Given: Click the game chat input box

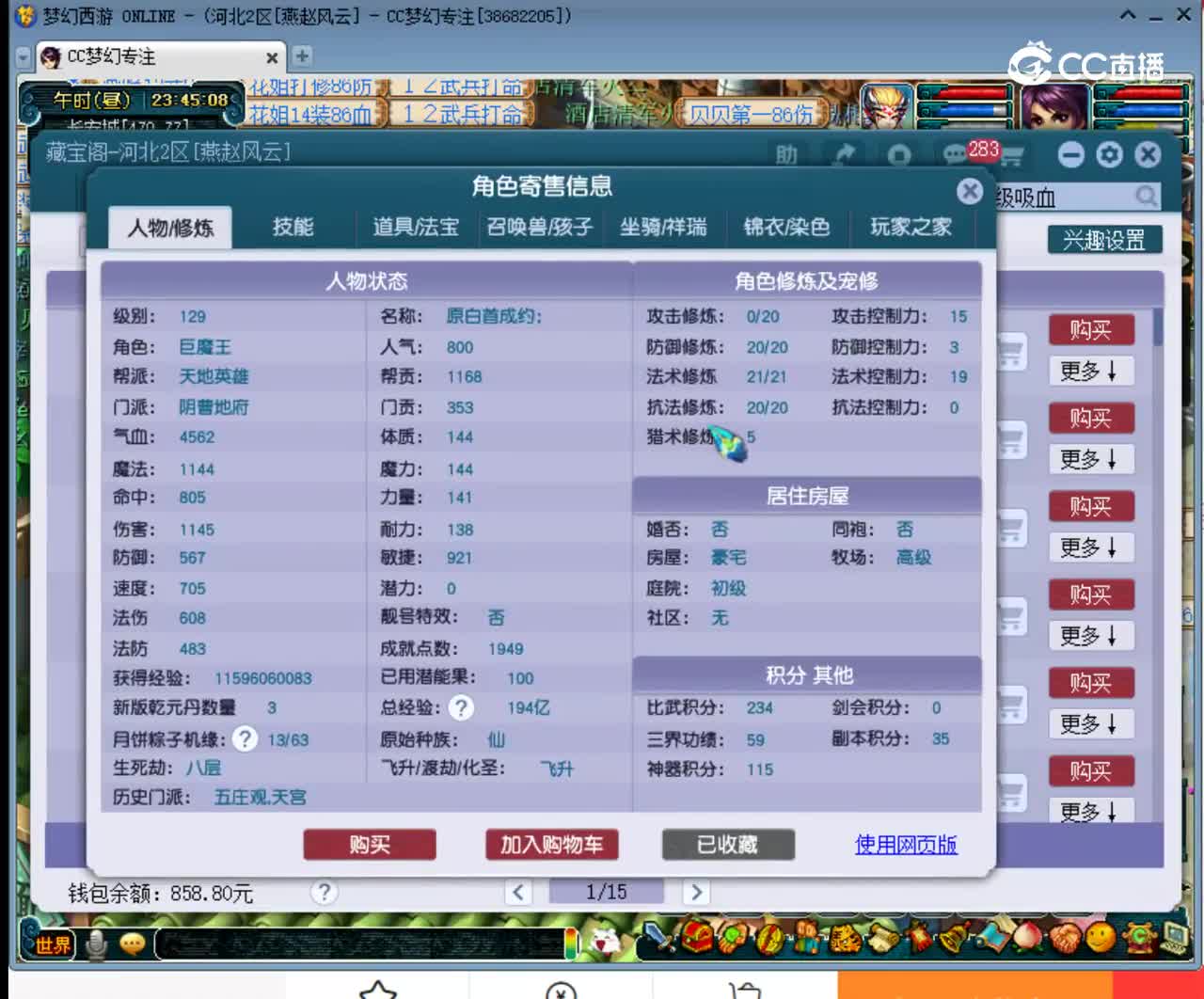Looking at the screenshot, I should pyautogui.click(x=359, y=943).
